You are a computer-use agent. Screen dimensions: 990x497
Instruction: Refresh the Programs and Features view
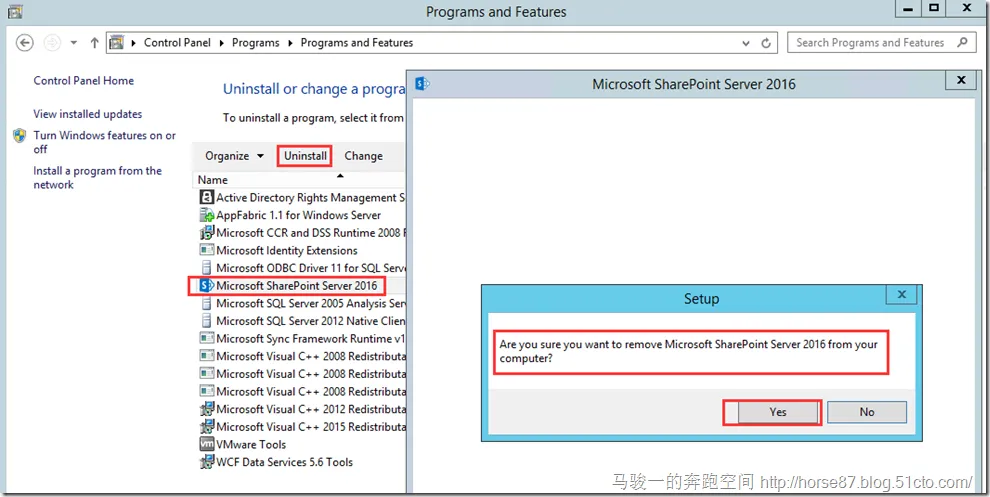click(x=766, y=44)
